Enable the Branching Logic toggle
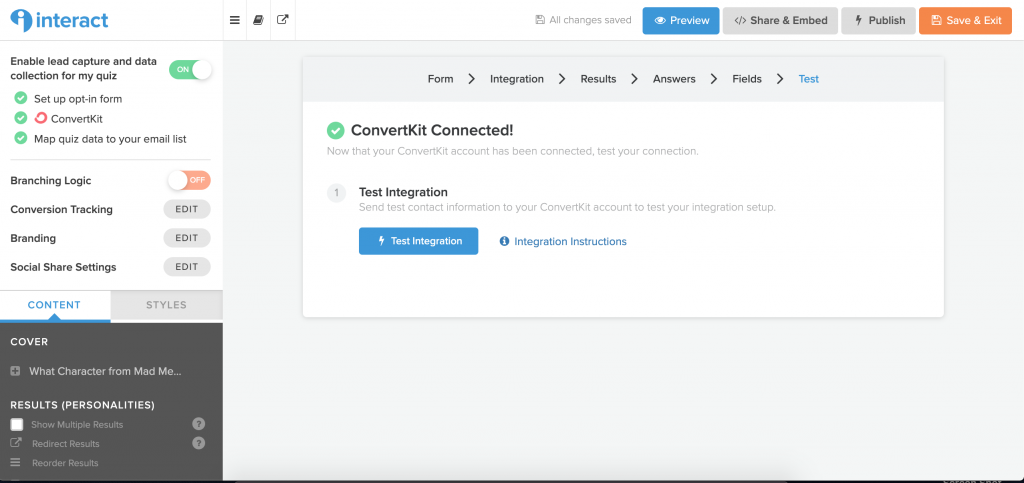 coord(189,180)
